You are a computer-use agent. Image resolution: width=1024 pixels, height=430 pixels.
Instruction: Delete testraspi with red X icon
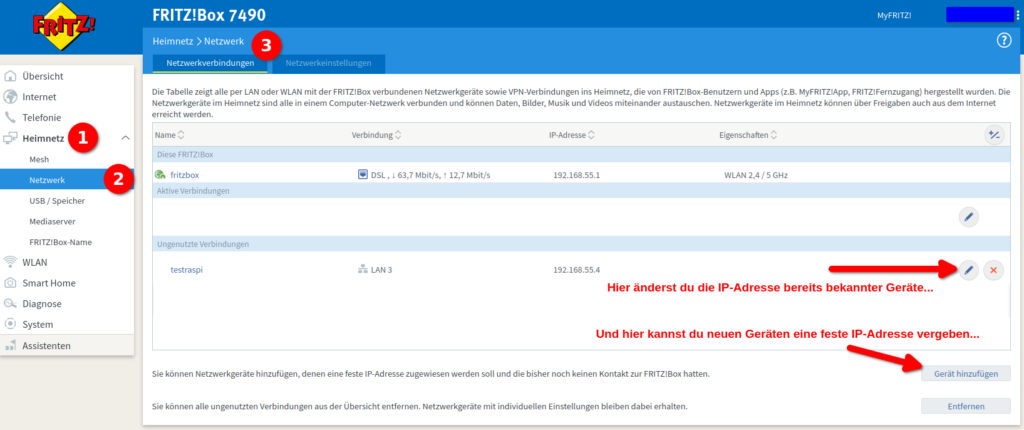[x=993, y=270]
